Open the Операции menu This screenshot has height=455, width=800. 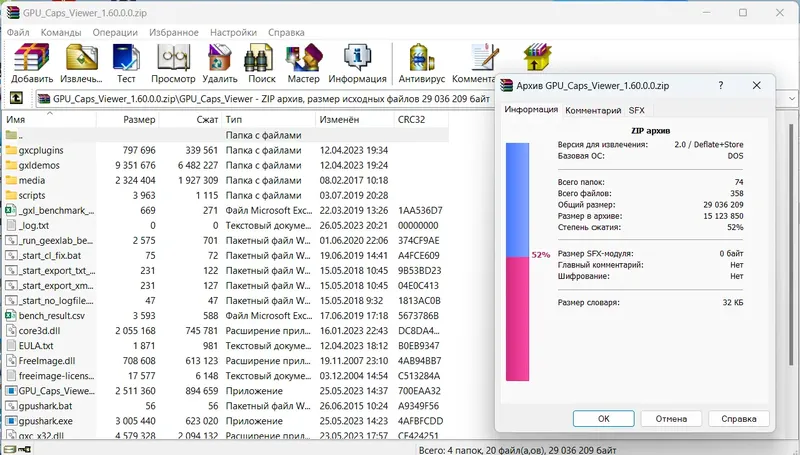click(115, 32)
